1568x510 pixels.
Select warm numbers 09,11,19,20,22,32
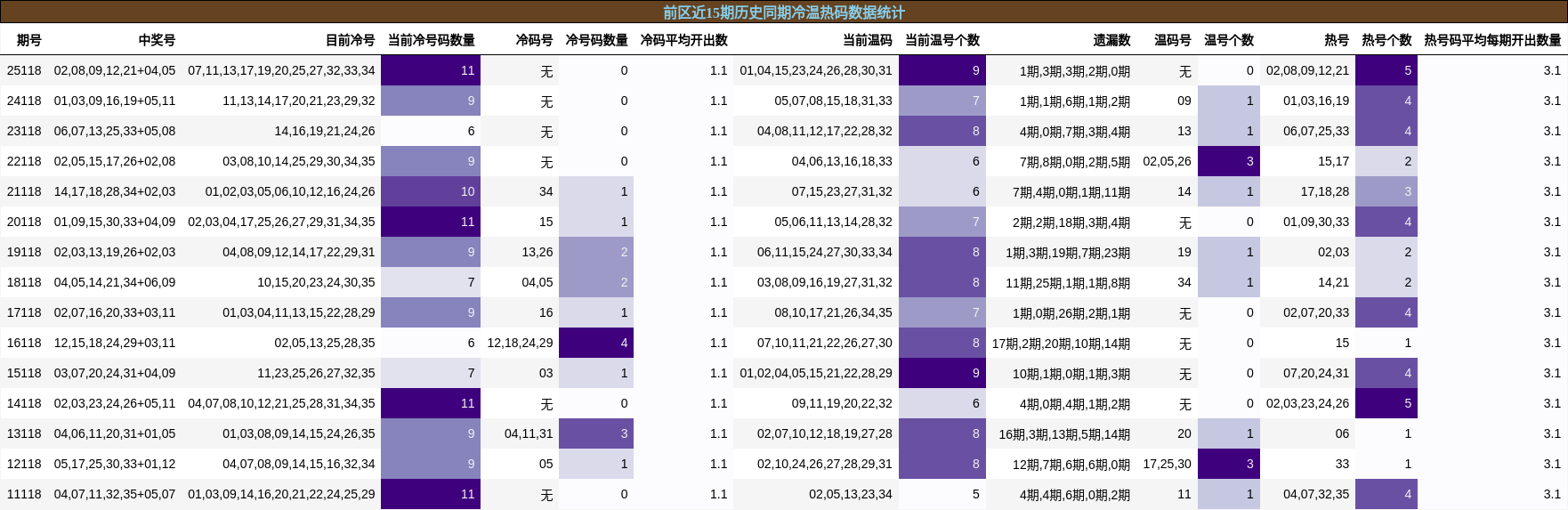[x=842, y=403]
